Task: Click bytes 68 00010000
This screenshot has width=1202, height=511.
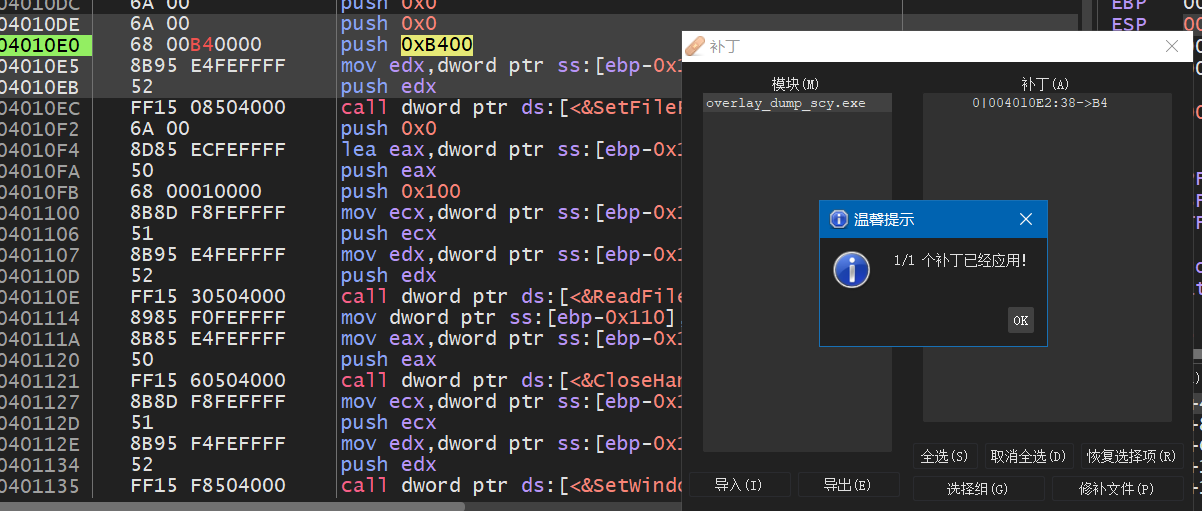Action: [x=196, y=191]
